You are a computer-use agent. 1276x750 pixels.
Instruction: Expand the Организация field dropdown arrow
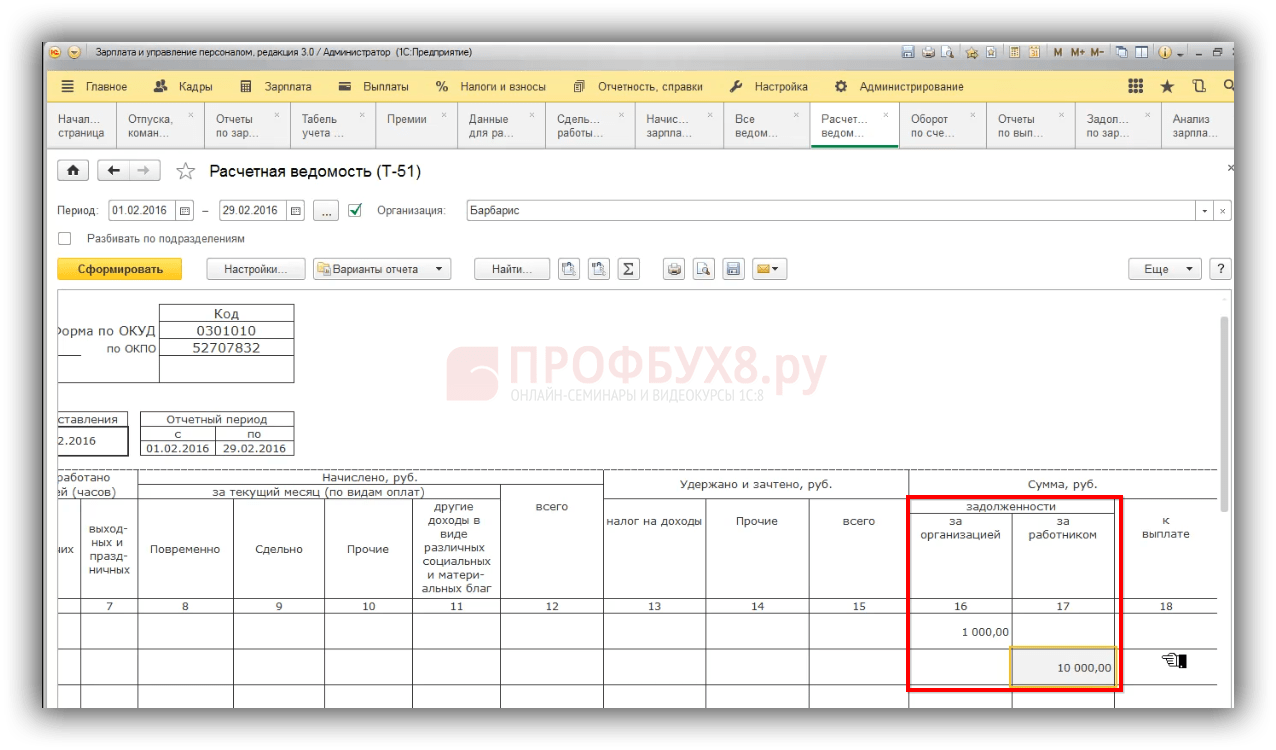1204,211
